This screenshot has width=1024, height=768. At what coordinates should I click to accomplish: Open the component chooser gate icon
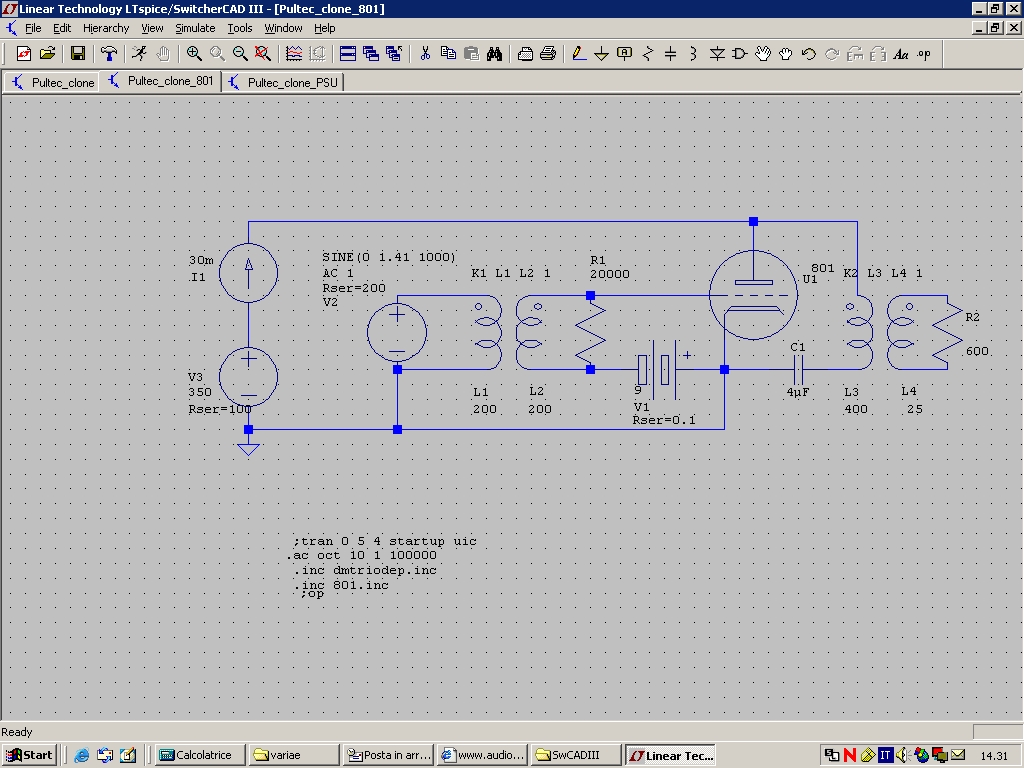coord(740,54)
